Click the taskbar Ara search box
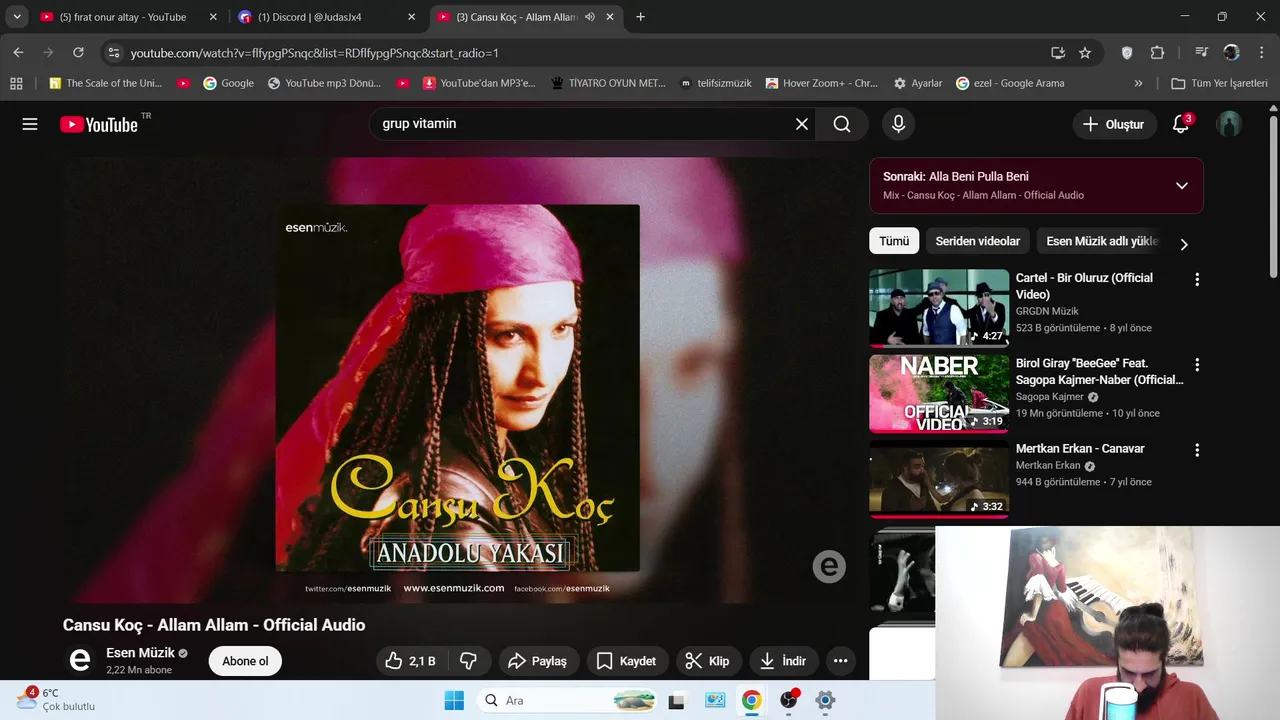Image resolution: width=1280 pixels, height=720 pixels. 569,700
